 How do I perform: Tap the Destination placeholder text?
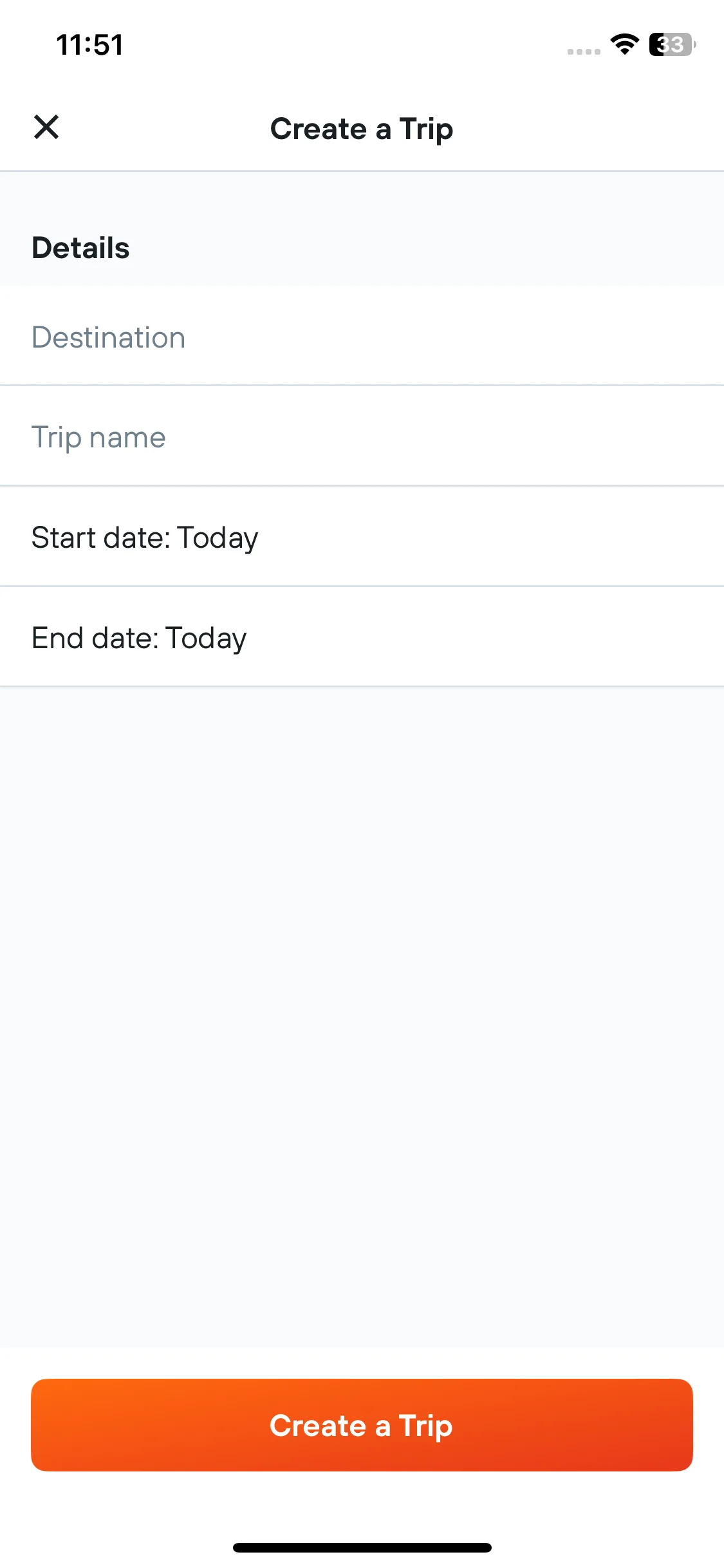click(109, 337)
